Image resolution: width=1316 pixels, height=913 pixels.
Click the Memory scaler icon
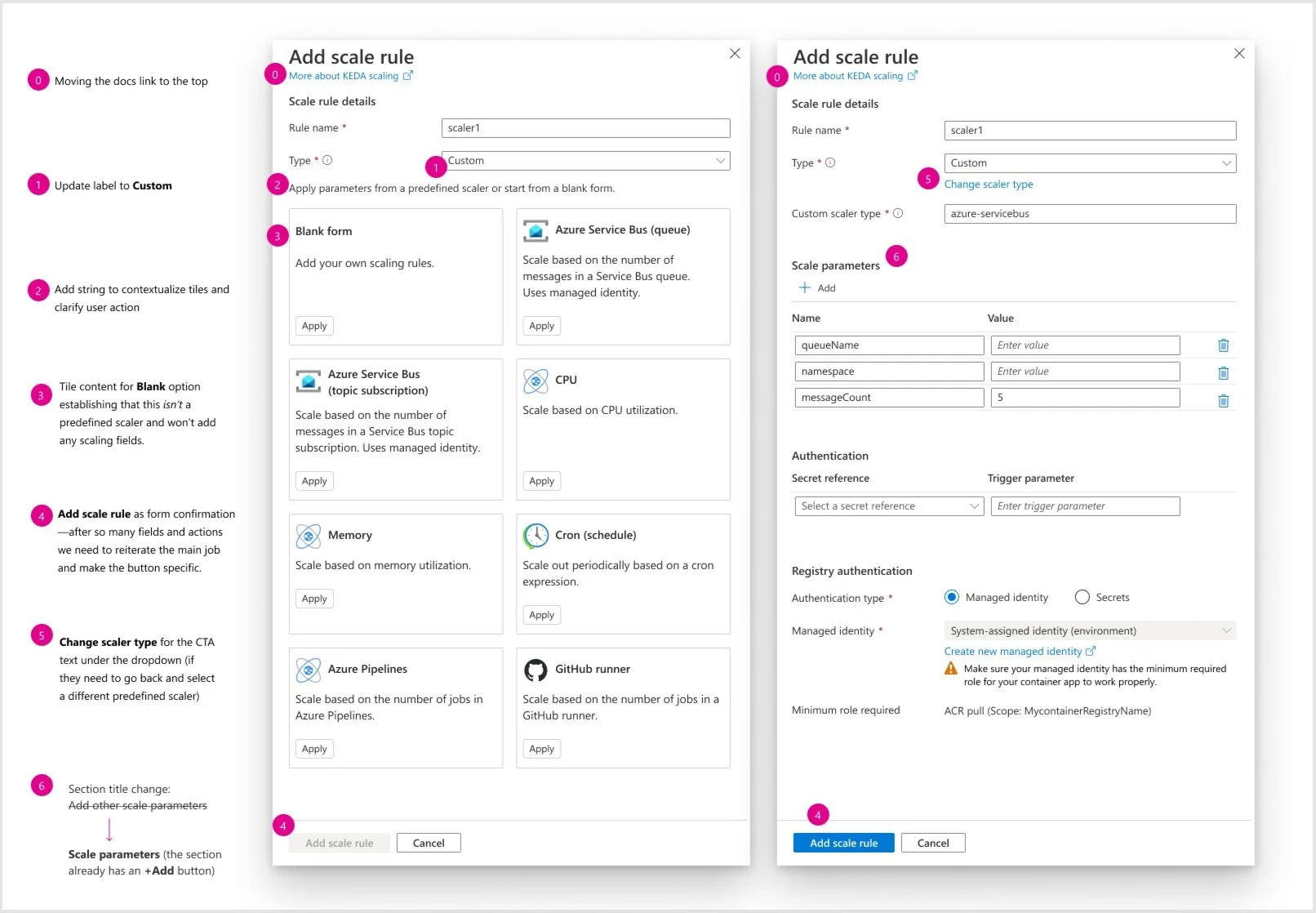308,536
